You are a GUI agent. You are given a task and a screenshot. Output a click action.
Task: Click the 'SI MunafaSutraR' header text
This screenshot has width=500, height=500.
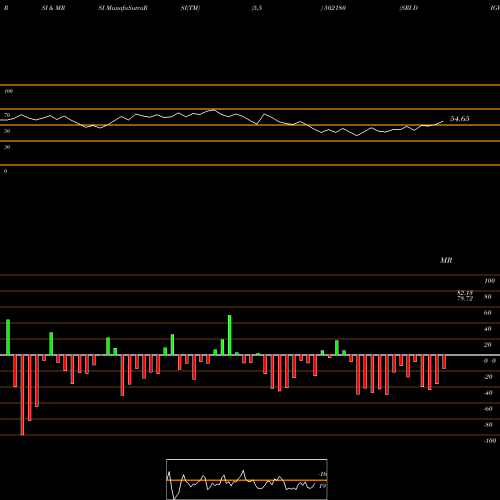123,8
